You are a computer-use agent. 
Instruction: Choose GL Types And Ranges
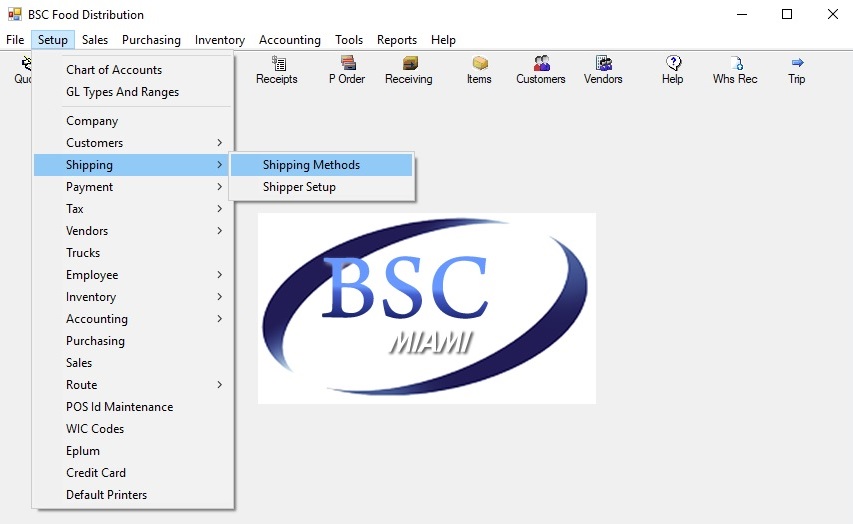pos(133,92)
